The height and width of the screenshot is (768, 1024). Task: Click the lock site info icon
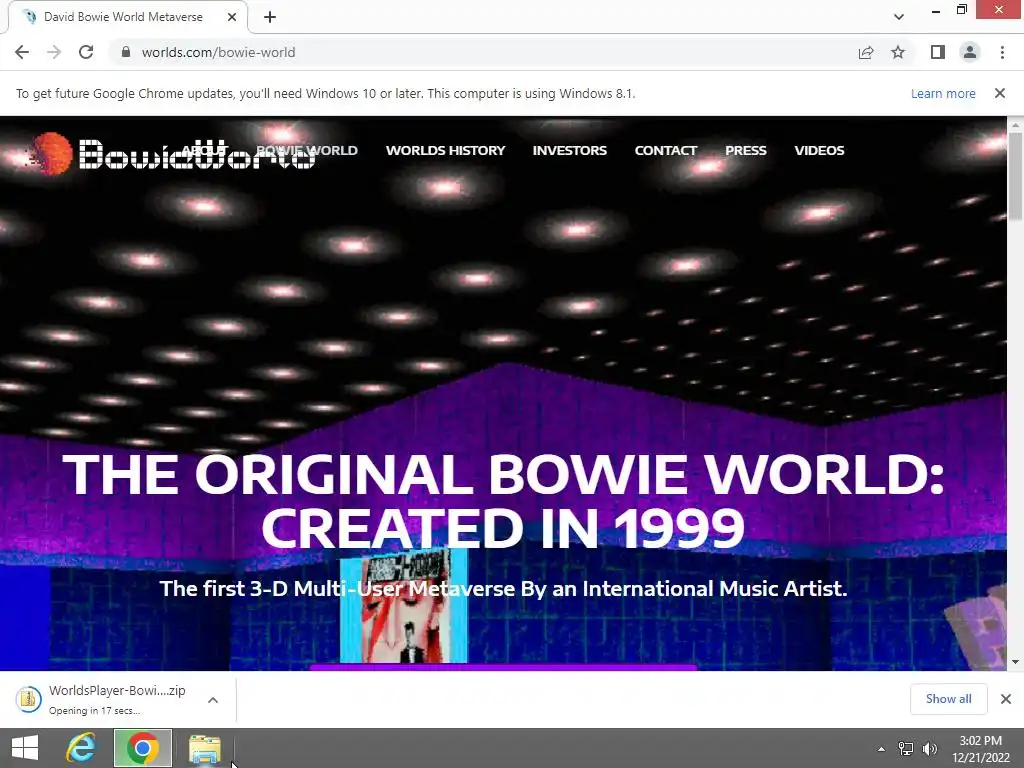point(125,52)
